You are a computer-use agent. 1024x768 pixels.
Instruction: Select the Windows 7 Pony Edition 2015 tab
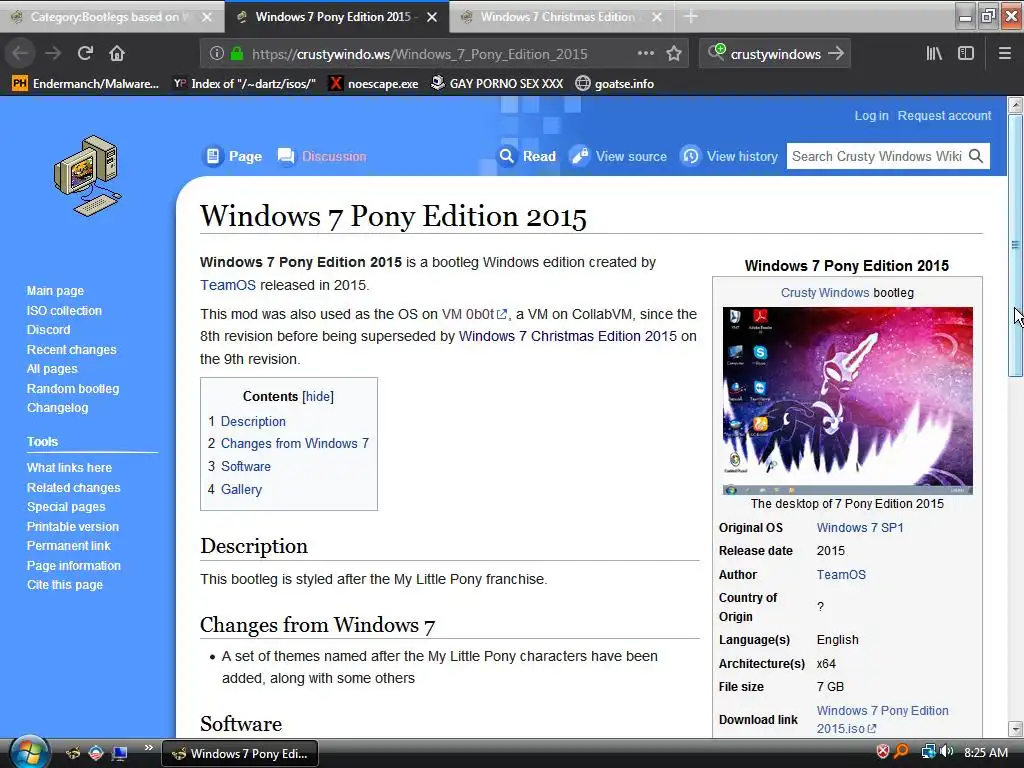pyautogui.click(x=336, y=17)
